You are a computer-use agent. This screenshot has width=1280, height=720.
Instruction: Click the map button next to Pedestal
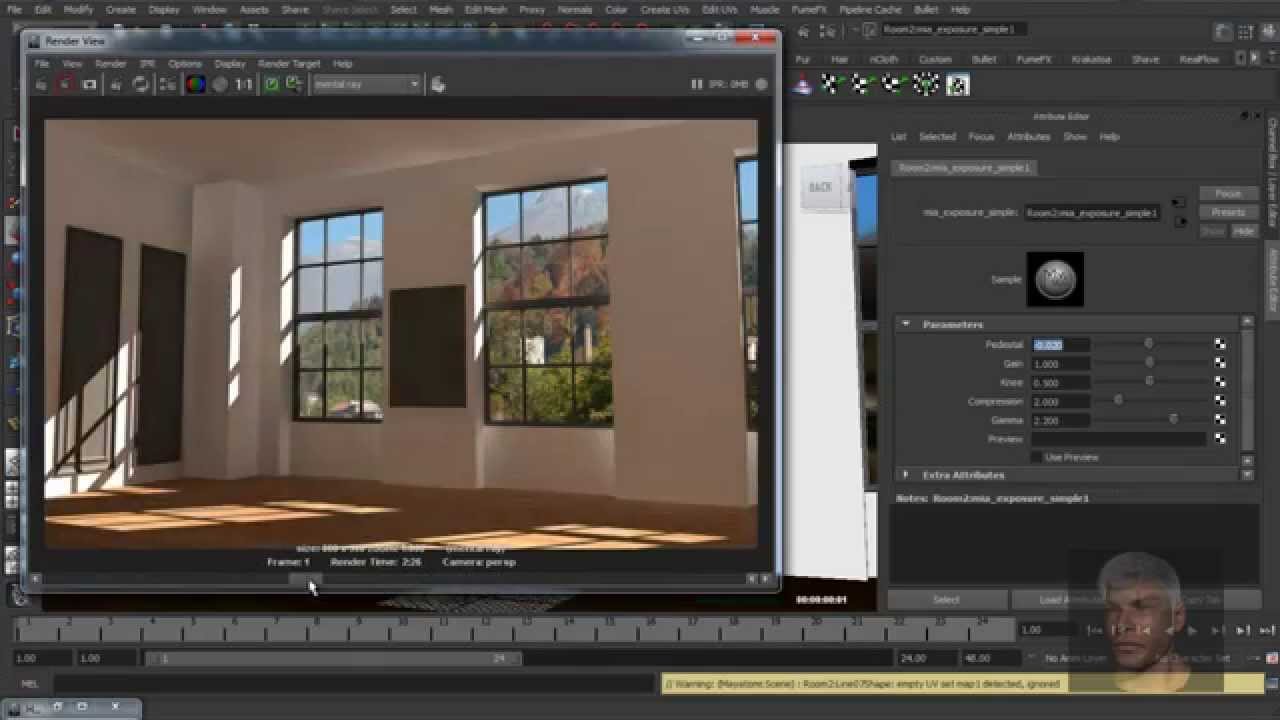coord(1220,344)
